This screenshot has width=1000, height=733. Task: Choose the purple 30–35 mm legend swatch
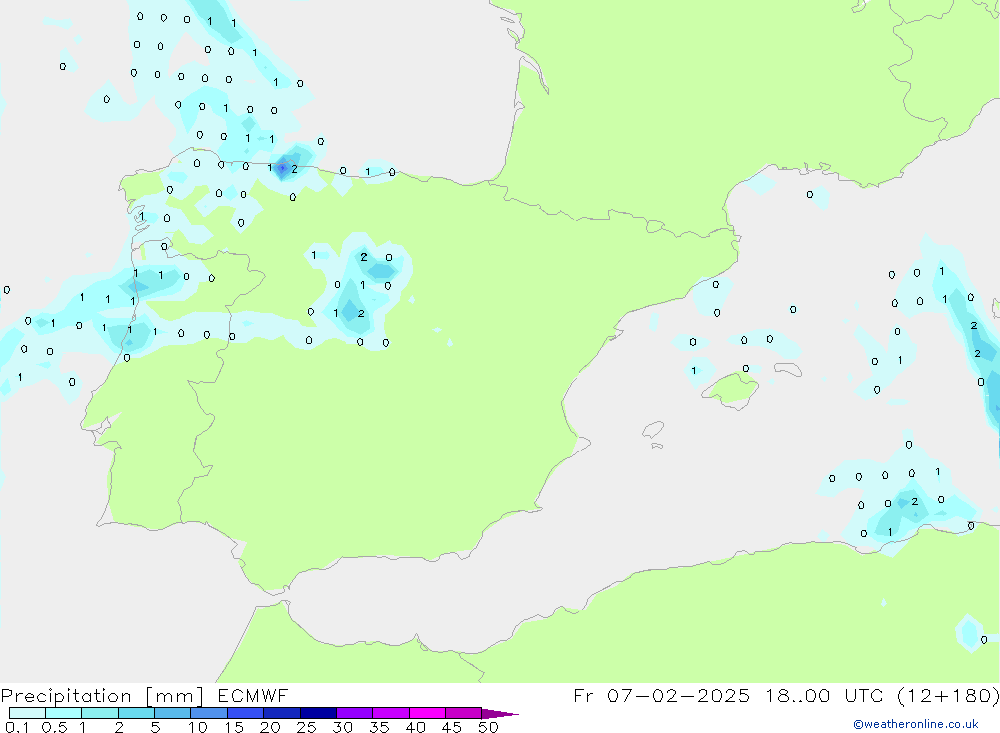tap(354, 714)
